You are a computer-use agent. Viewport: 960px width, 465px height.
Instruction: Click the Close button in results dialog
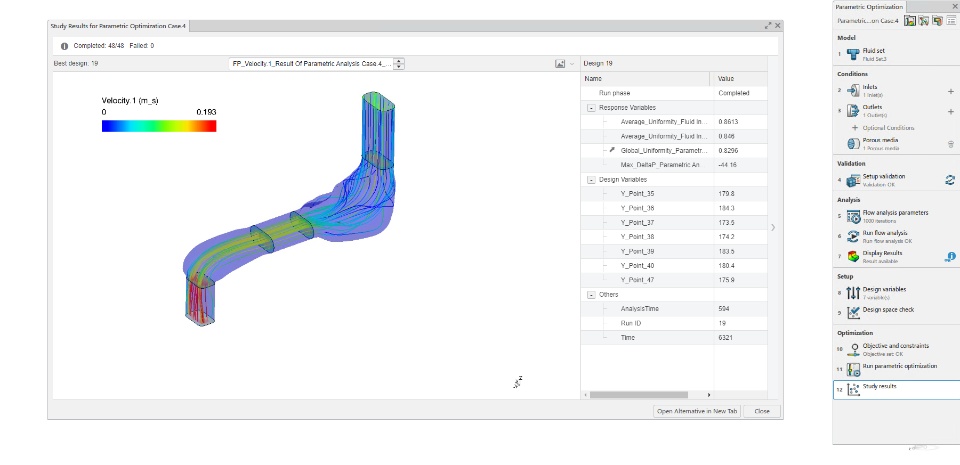(762, 411)
